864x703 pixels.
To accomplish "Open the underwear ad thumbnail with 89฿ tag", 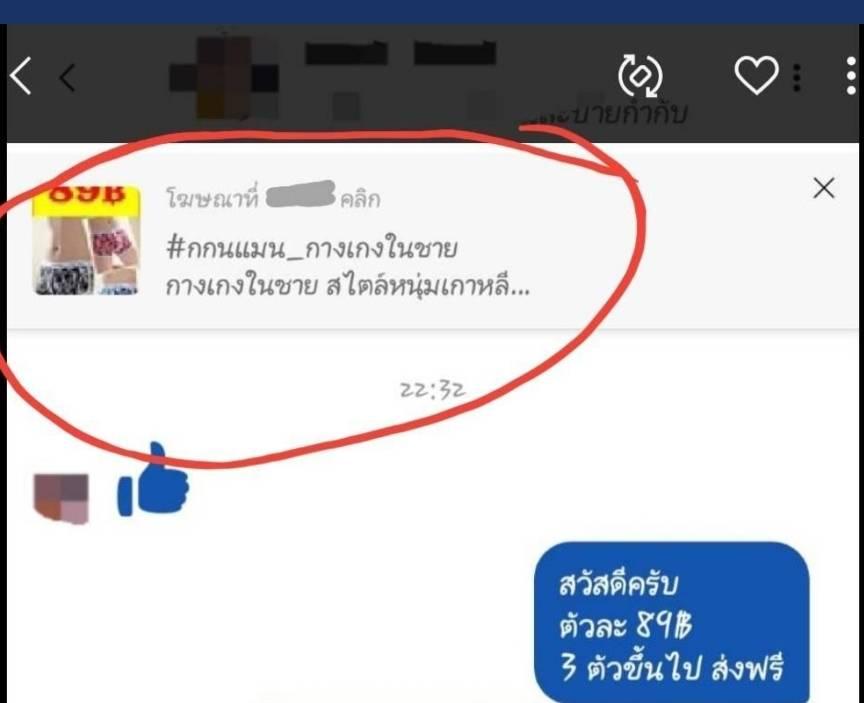I will (86, 240).
